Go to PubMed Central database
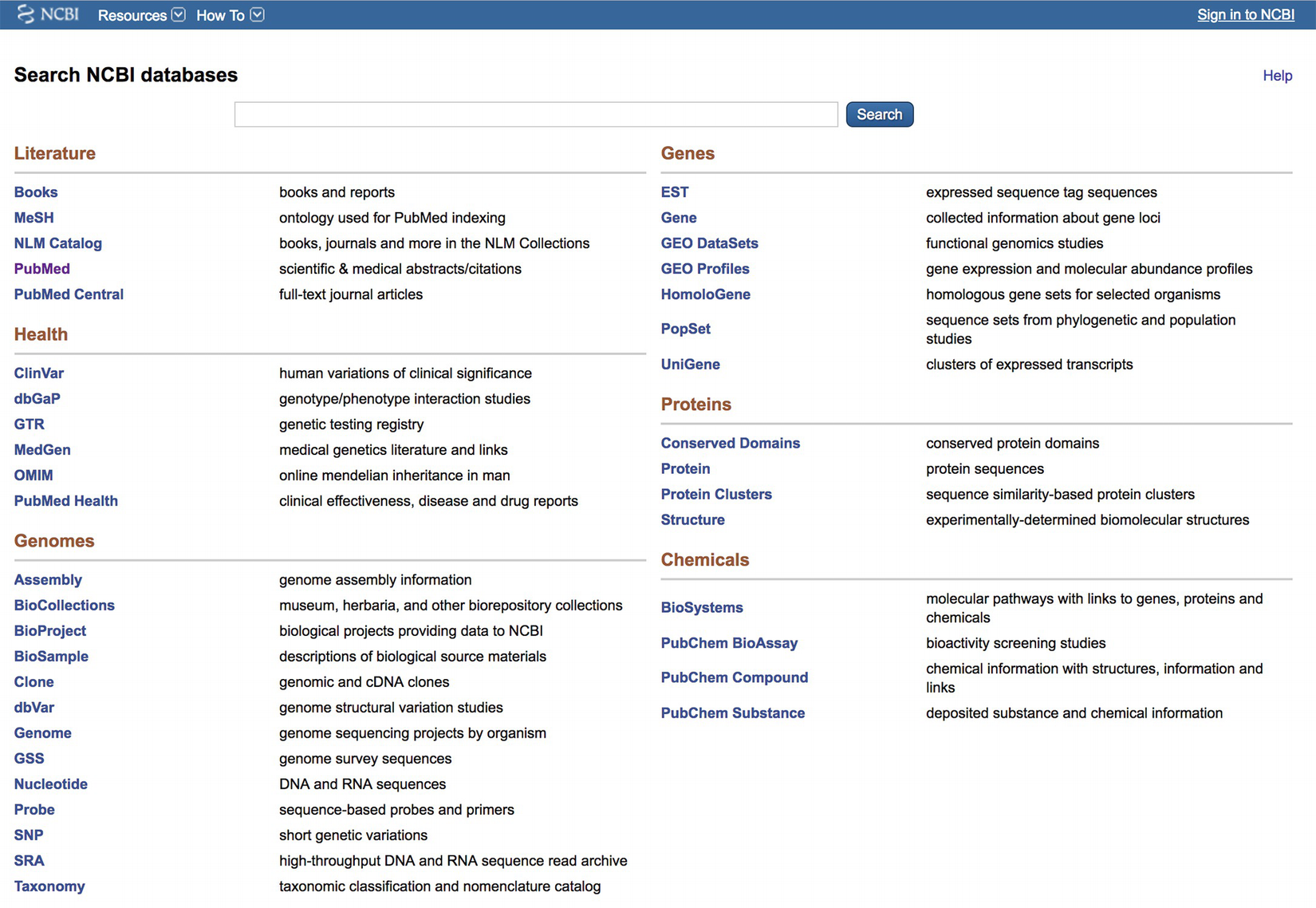The width and height of the screenshot is (1316, 908). (x=69, y=294)
